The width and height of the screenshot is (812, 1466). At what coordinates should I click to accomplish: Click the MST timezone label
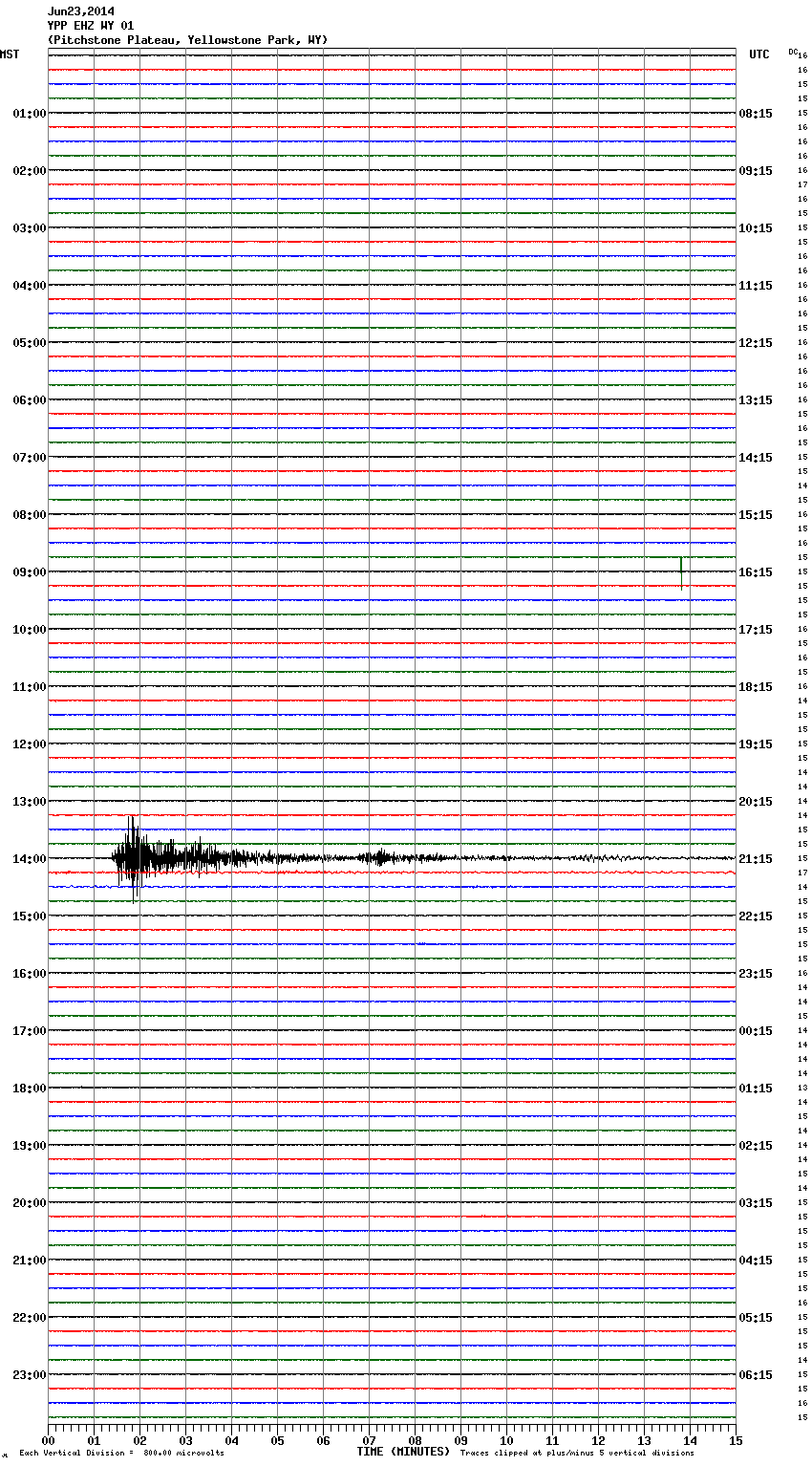coord(10,54)
